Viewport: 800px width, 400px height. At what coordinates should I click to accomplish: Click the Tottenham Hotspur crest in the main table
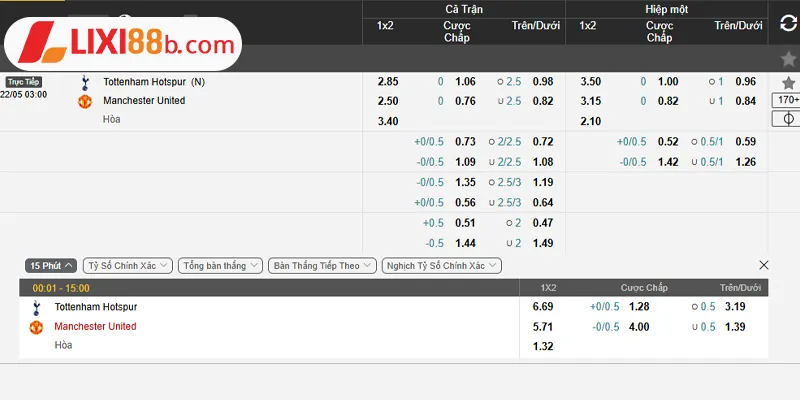tap(85, 82)
